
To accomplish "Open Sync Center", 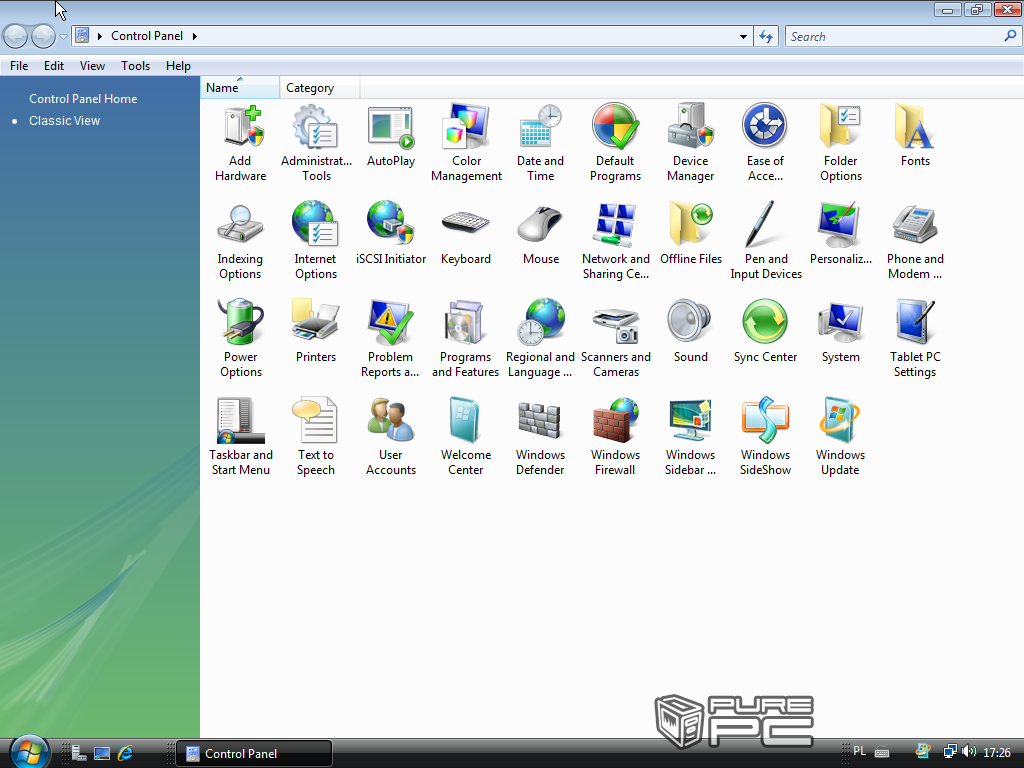I will tap(765, 332).
